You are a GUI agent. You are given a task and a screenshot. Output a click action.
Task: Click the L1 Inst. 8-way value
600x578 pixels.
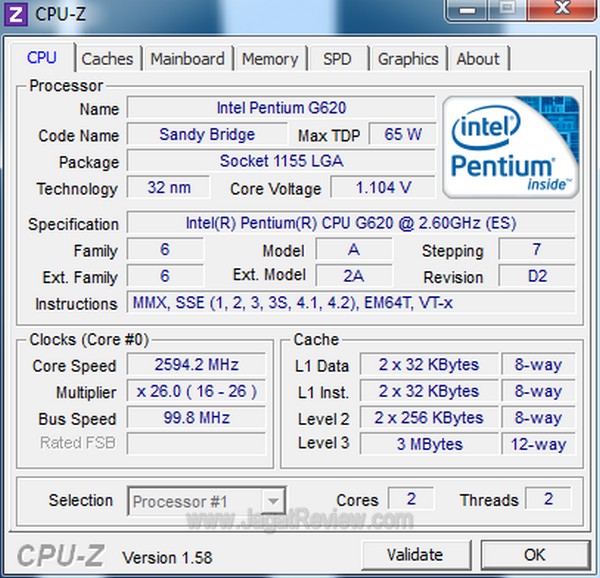(538, 391)
